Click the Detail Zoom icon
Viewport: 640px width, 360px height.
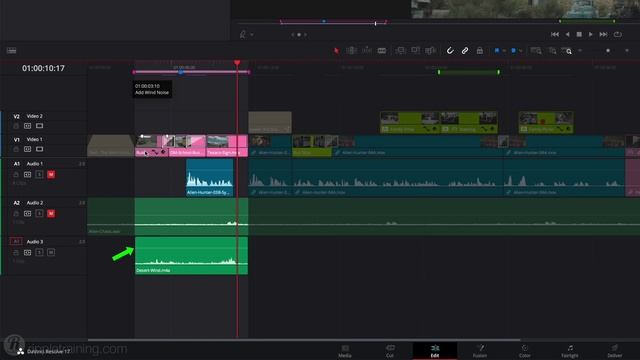point(552,51)
